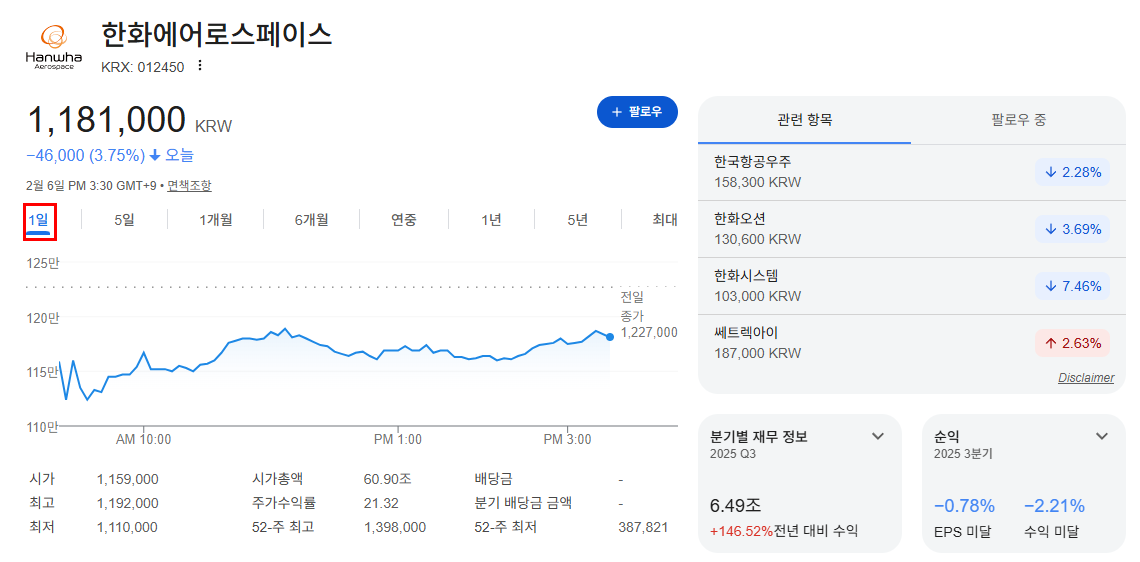Click the 최고 value 1,192,000
Image resolution: width=1140 pixels, height=562 pixels.
127,503
